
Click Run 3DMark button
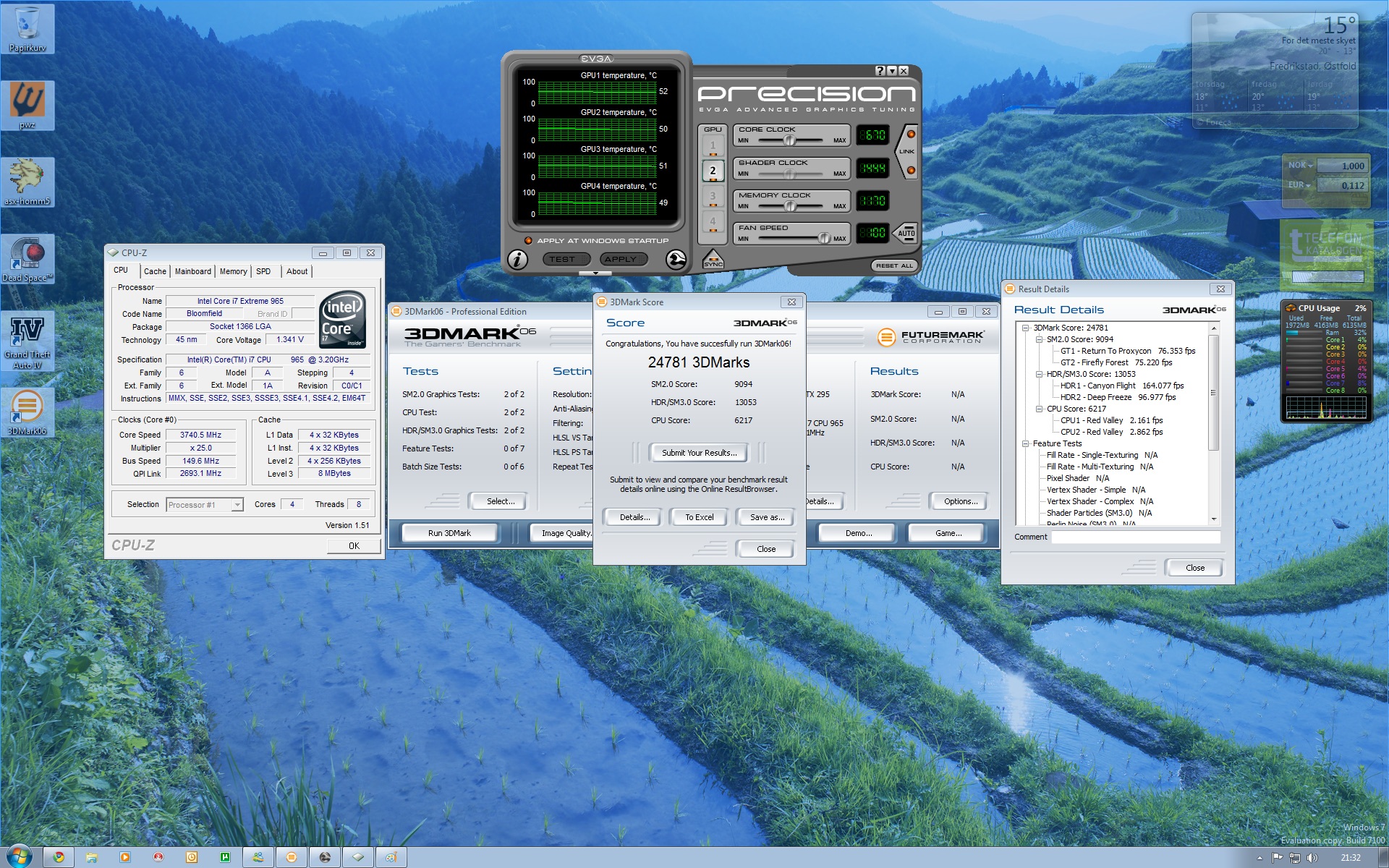coord(449,533)
